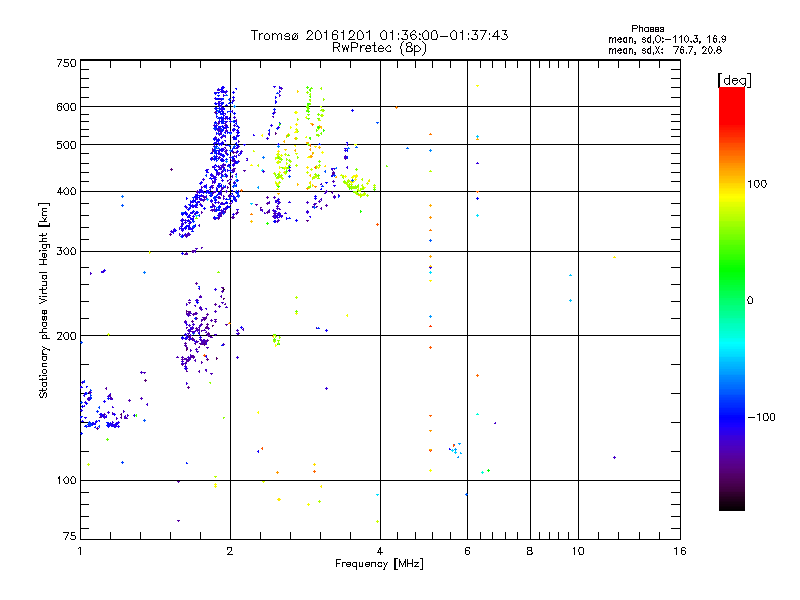
Task: Click the plot title 'Tromsø 20161201 01:36:00-01:37:43'
Action: (x=380, y=35)
